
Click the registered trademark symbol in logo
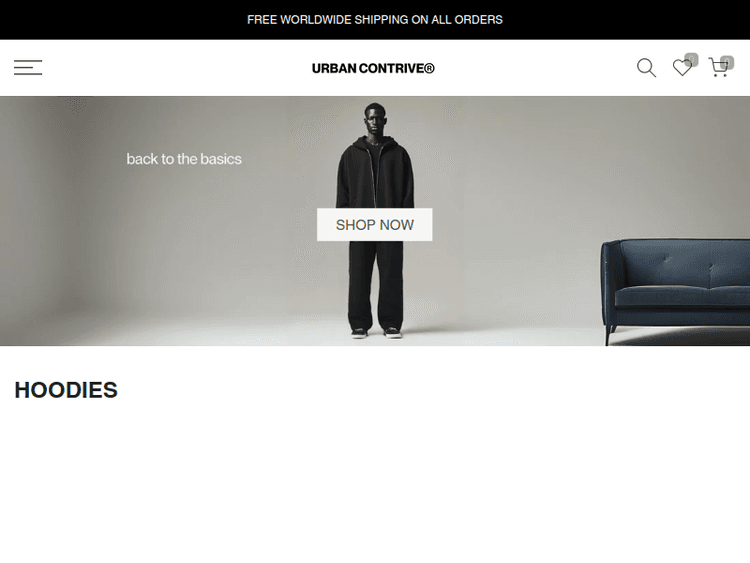[x=430, y=68]
